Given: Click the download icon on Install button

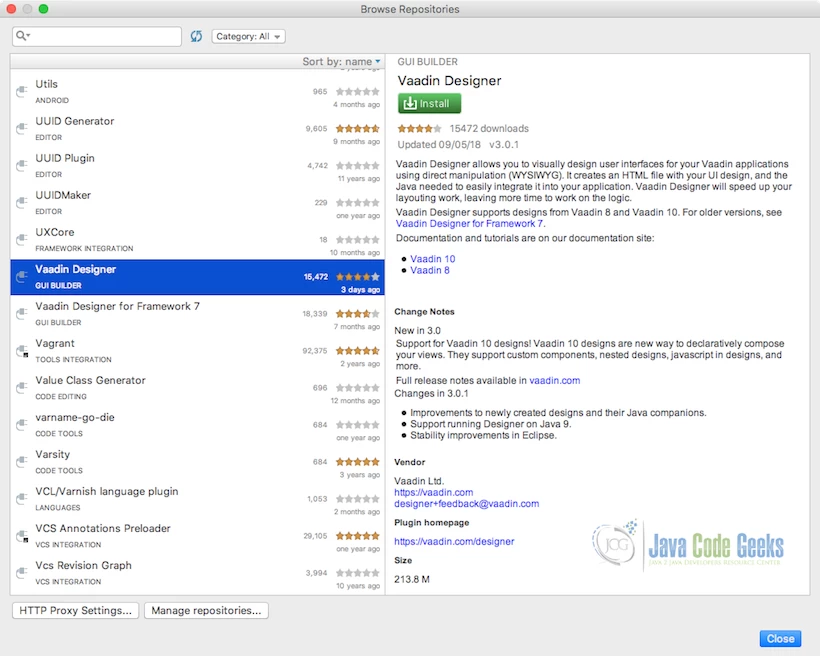Looking at the screenshot, I should [x=410, y=103].
